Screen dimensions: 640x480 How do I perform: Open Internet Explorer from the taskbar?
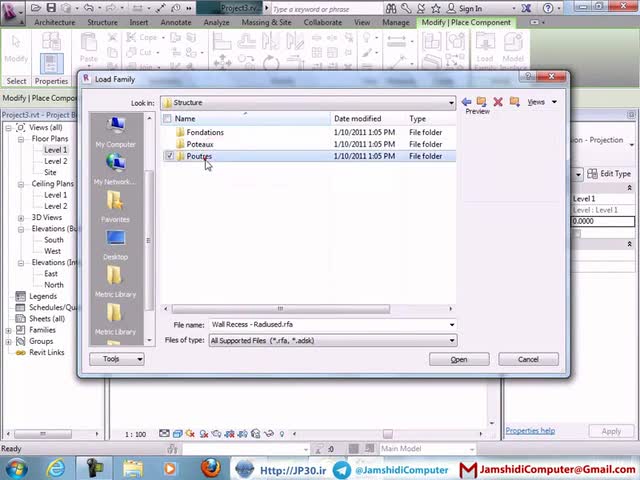click(x=56, y=468)
